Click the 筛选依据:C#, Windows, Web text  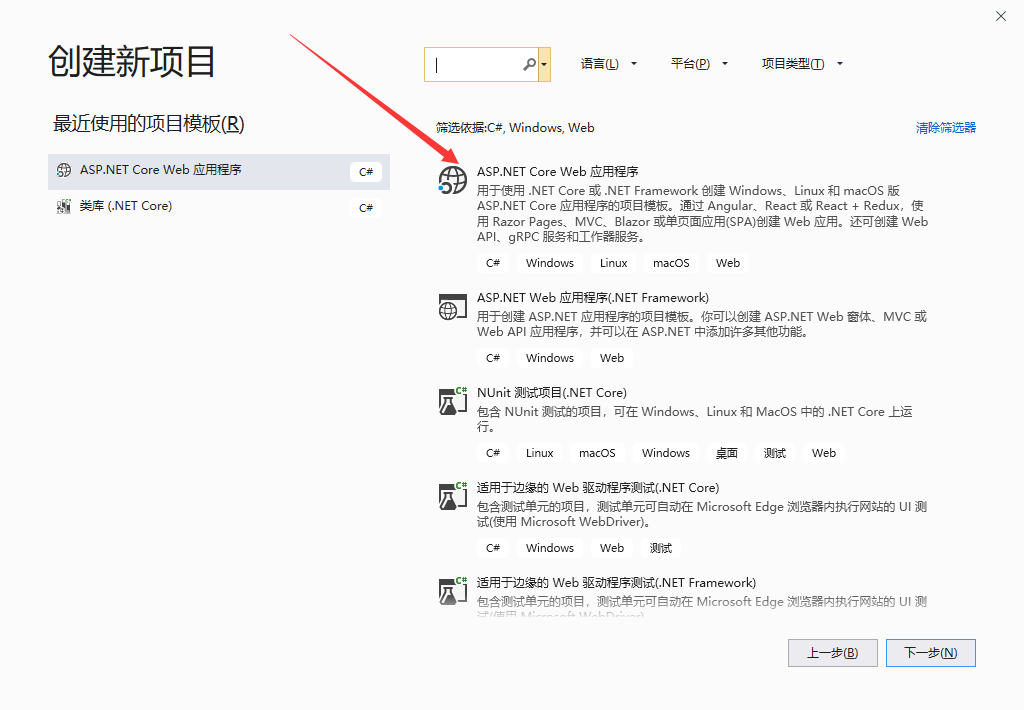(515, 128)
